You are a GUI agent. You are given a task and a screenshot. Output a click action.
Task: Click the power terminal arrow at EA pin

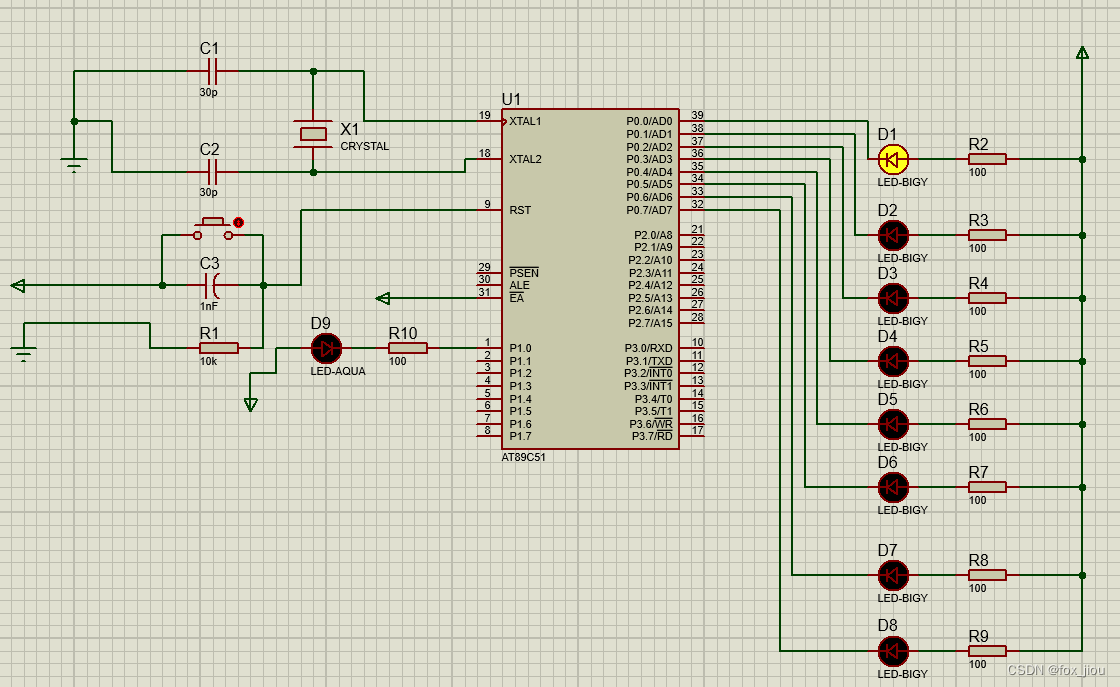pyautogui.click(x=383, y=298)
